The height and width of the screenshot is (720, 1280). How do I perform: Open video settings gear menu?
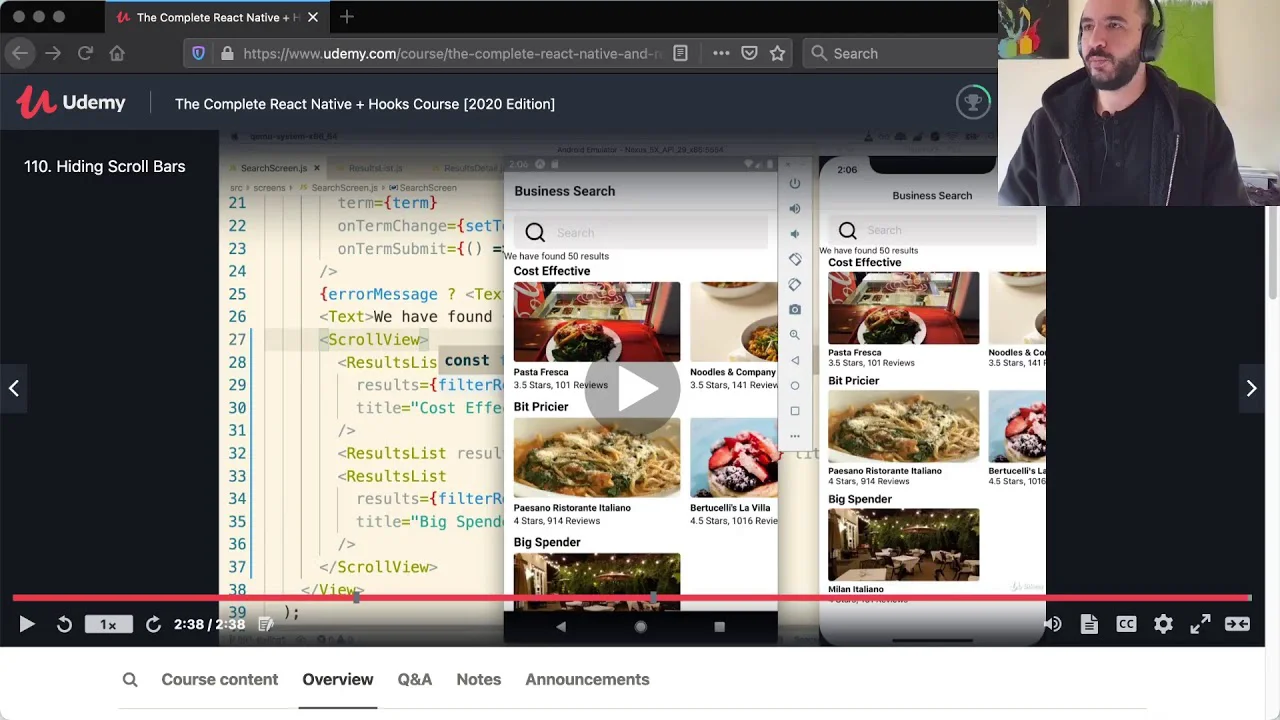pyautogui.click(x=1163, y=624)
